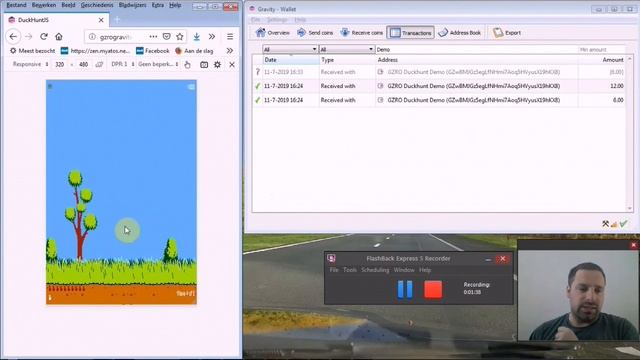Go back in Firefox browser
Screen dimensions: 640x360
pos(13,37)
